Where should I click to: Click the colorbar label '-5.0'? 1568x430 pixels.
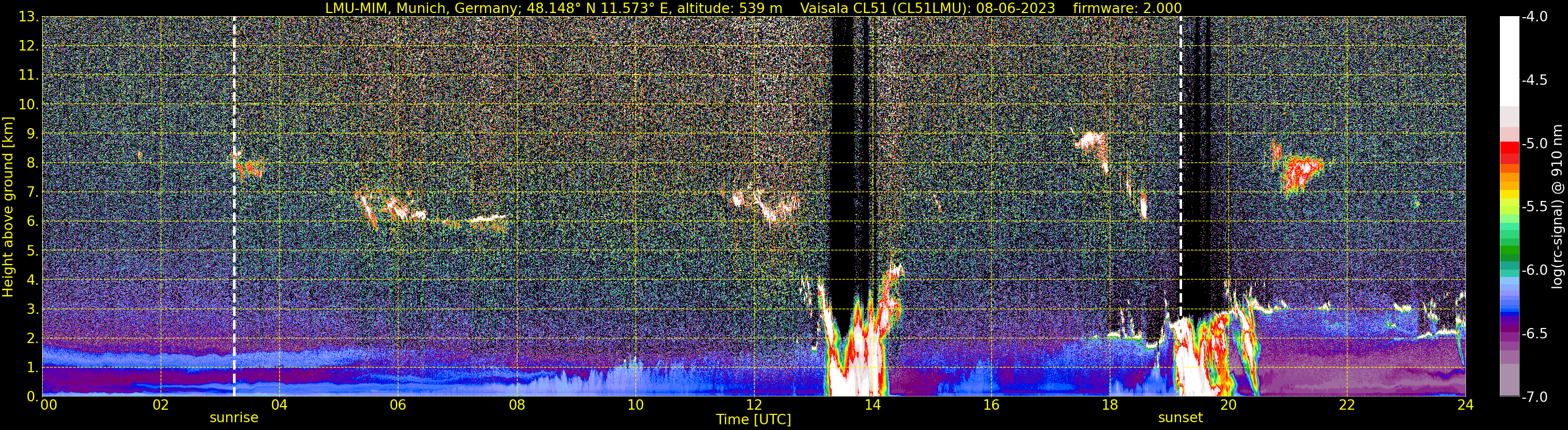coord(1535,143)
